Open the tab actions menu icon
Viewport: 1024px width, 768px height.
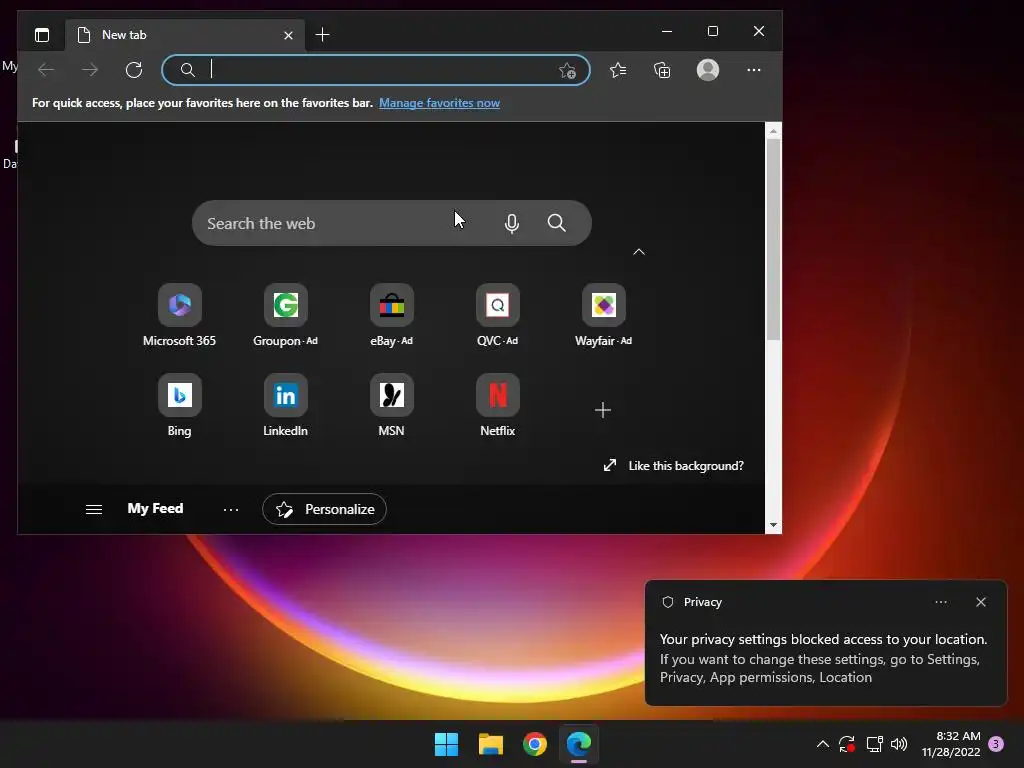(42, 35)
